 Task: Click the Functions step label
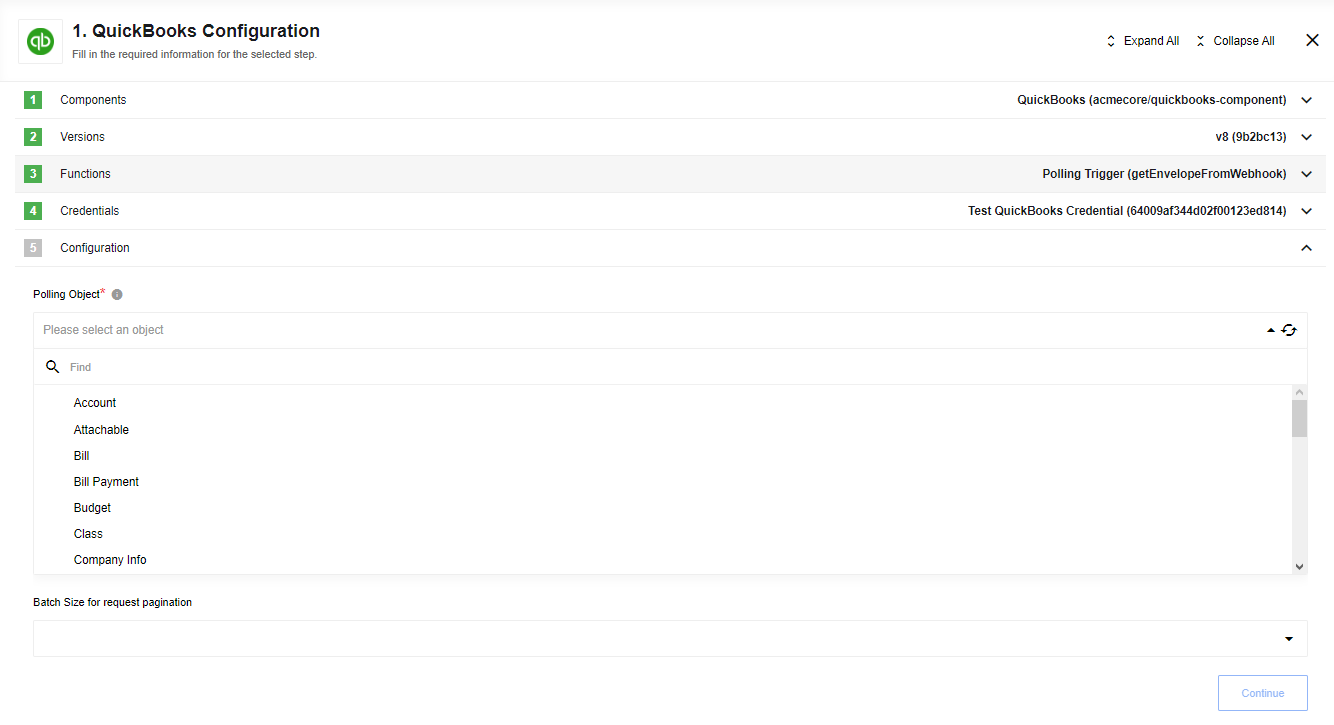85,174
